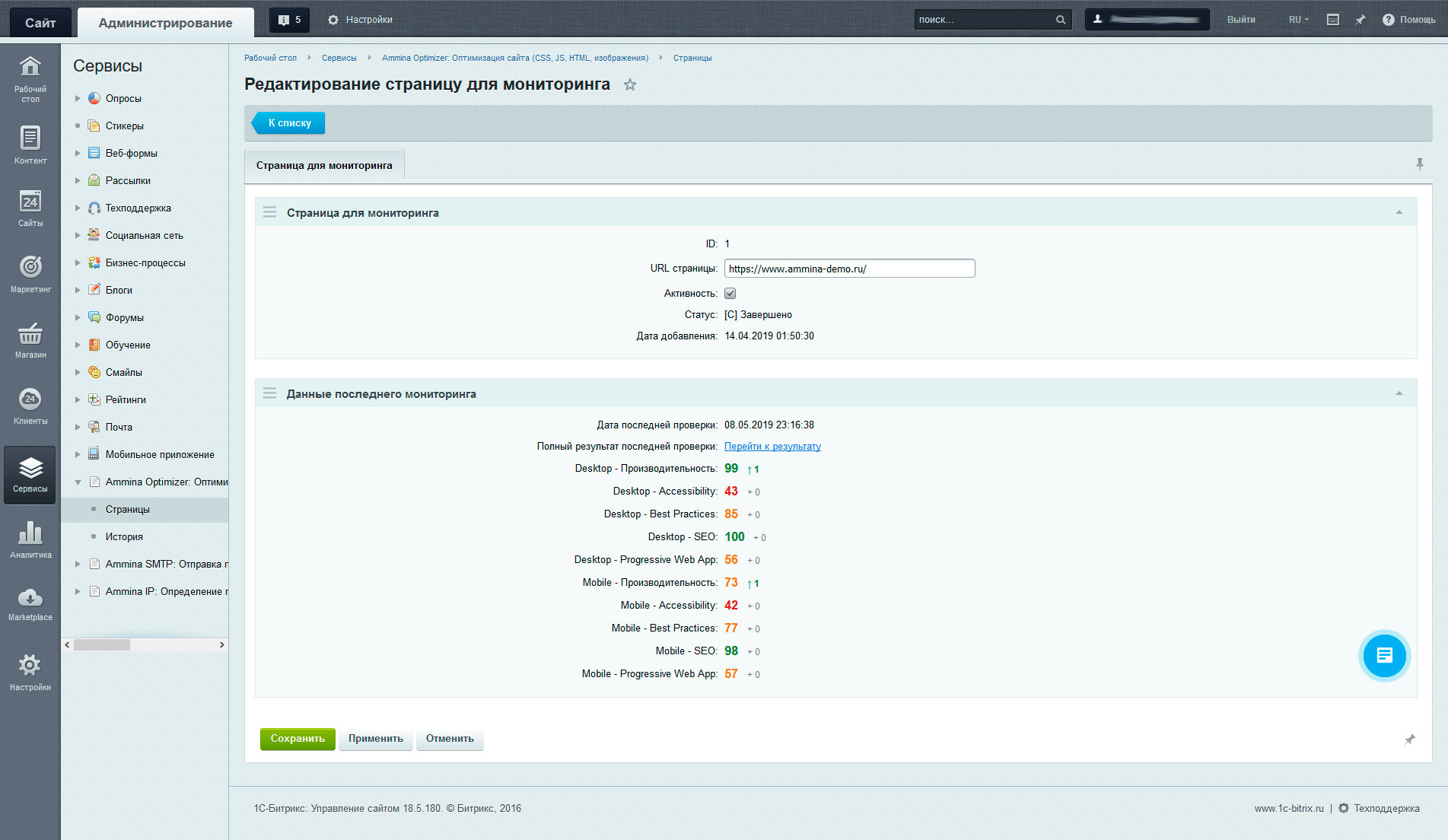Click the Ammina Optimizer breadcrumb link

click(x=515, y=58)
